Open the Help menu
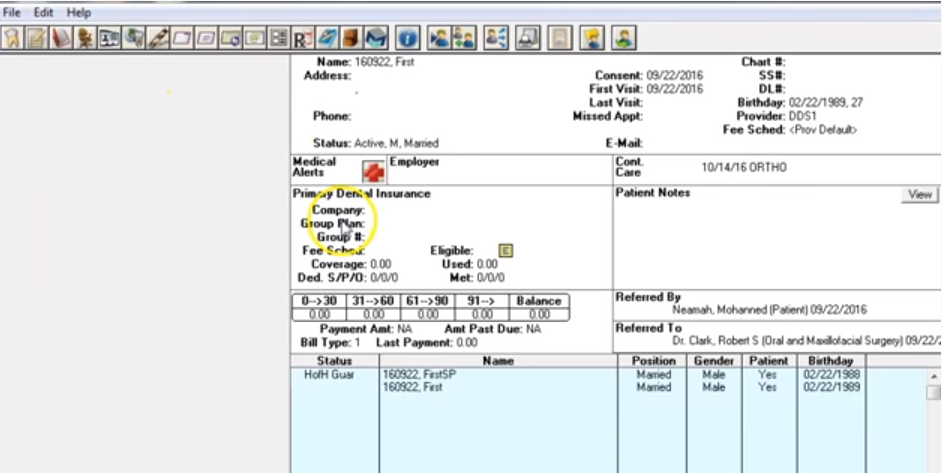 pos(78,12)
